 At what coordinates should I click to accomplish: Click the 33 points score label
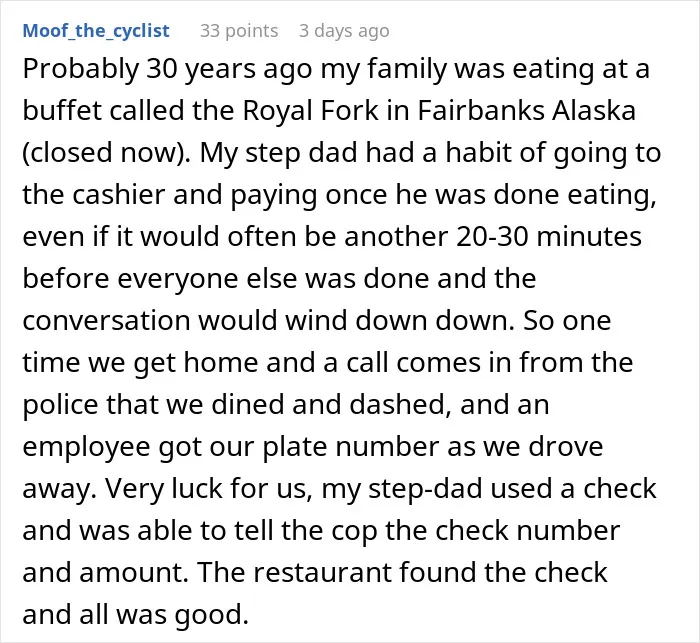click(239, 31)
